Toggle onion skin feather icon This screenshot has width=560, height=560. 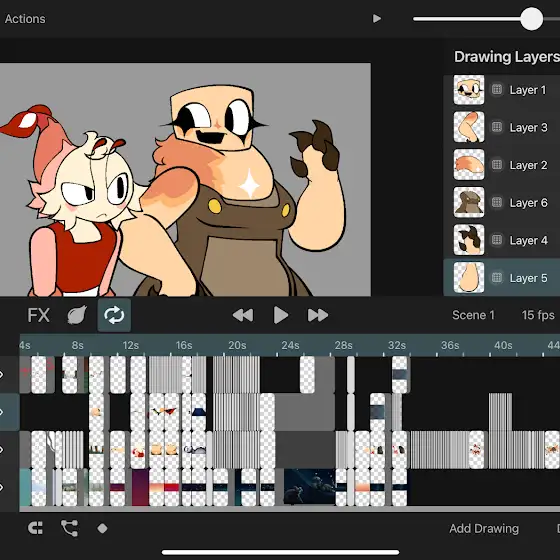pos(77,315)
